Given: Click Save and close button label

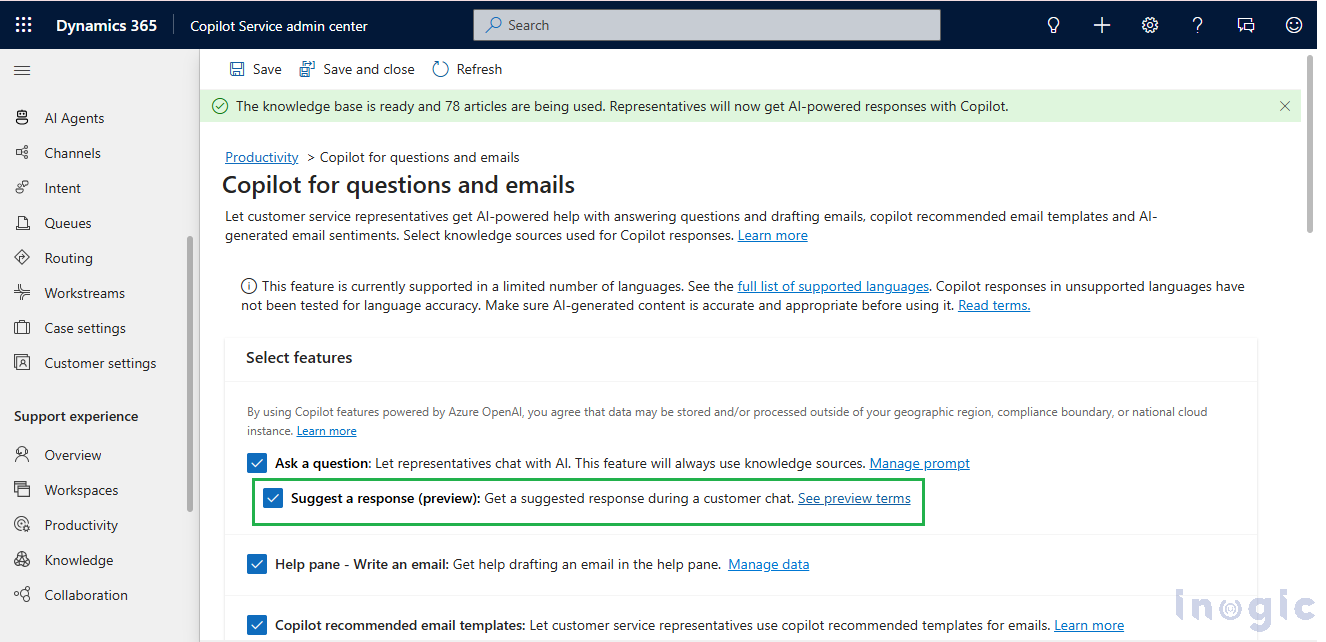Looking at the screenshot, I should click(x=369, y=69).
